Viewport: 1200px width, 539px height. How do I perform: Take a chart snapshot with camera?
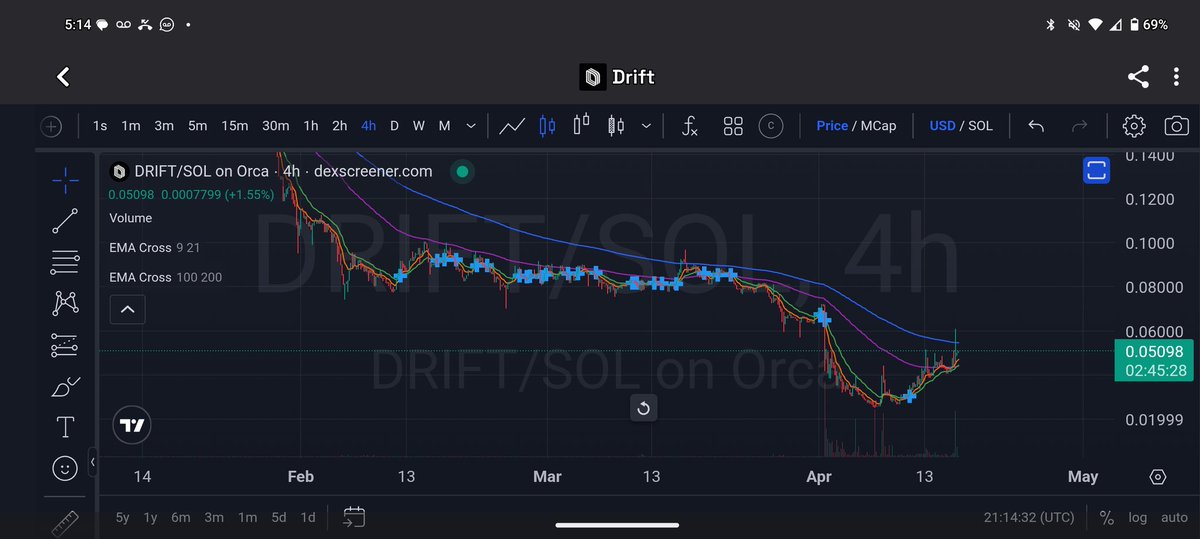pos(1176,126)
